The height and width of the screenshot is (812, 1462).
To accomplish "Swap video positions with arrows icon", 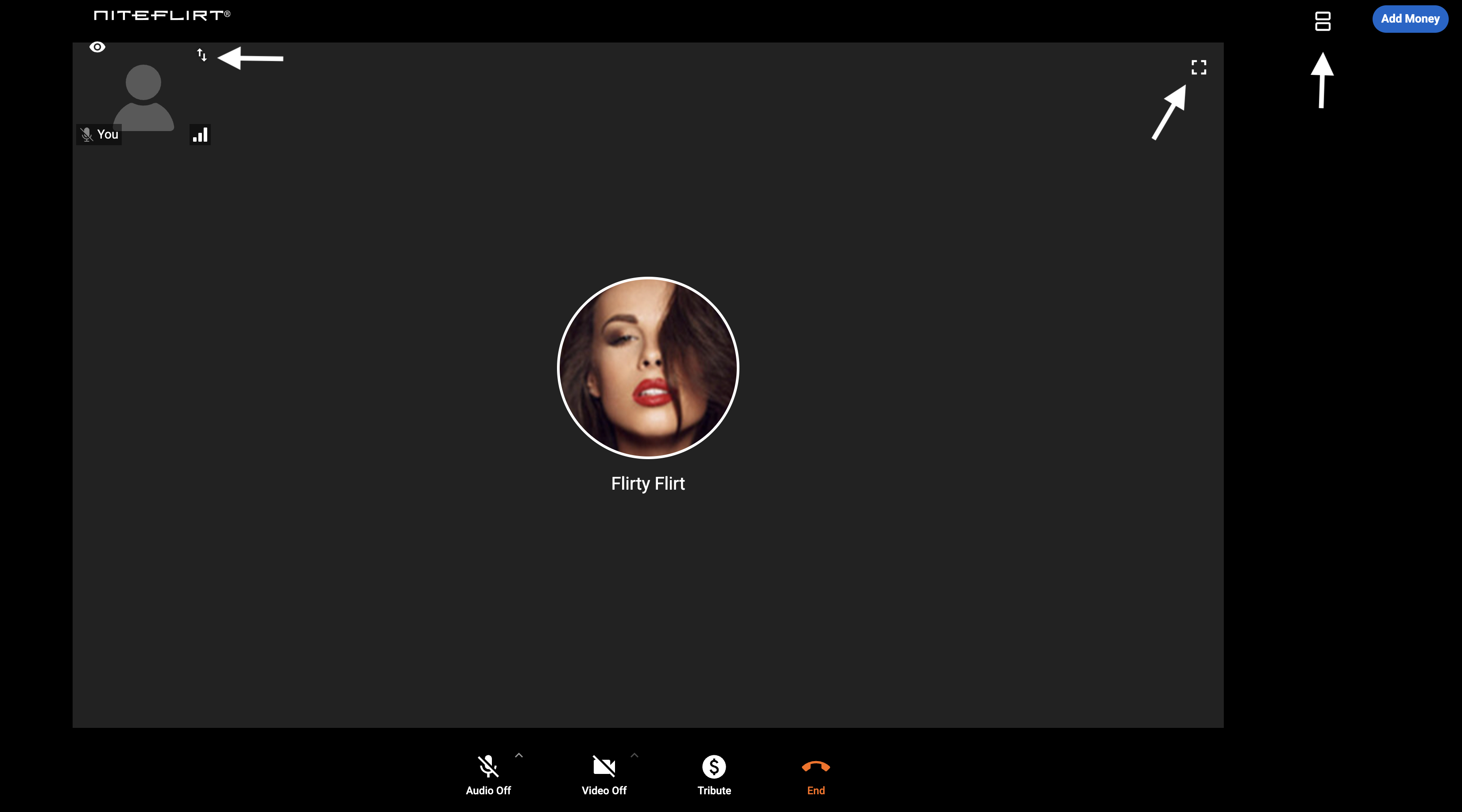I will [201, 55].
